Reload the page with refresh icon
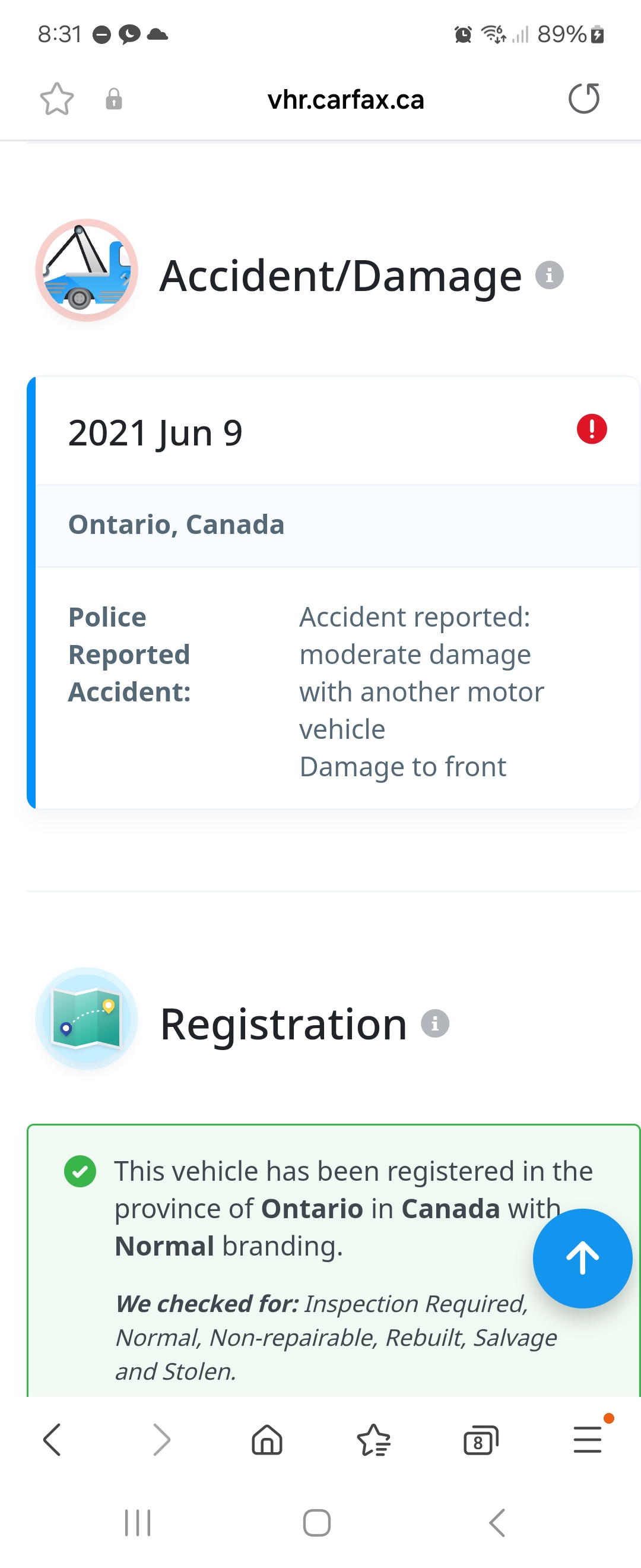 [x=584, y=99]
